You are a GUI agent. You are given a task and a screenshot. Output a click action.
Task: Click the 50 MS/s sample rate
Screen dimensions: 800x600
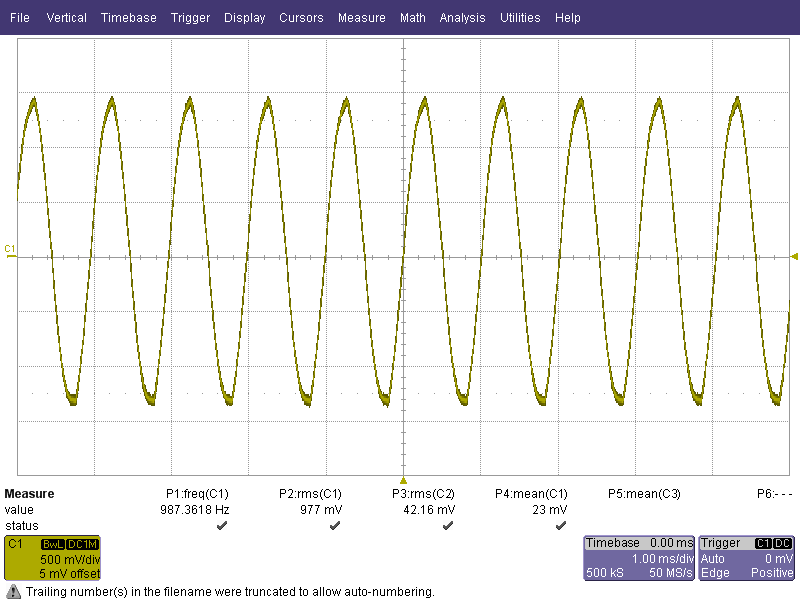[x=670, y=573]
